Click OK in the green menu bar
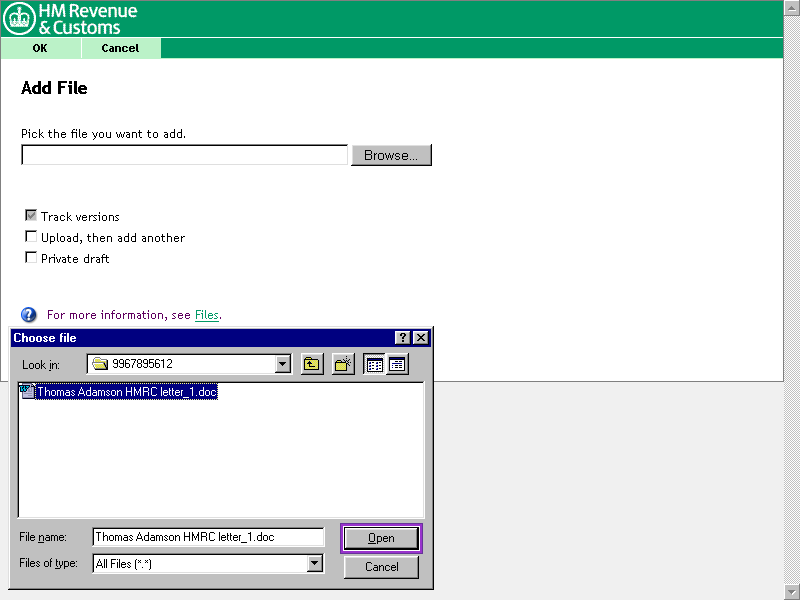800x600 pixels. [40, 48]
